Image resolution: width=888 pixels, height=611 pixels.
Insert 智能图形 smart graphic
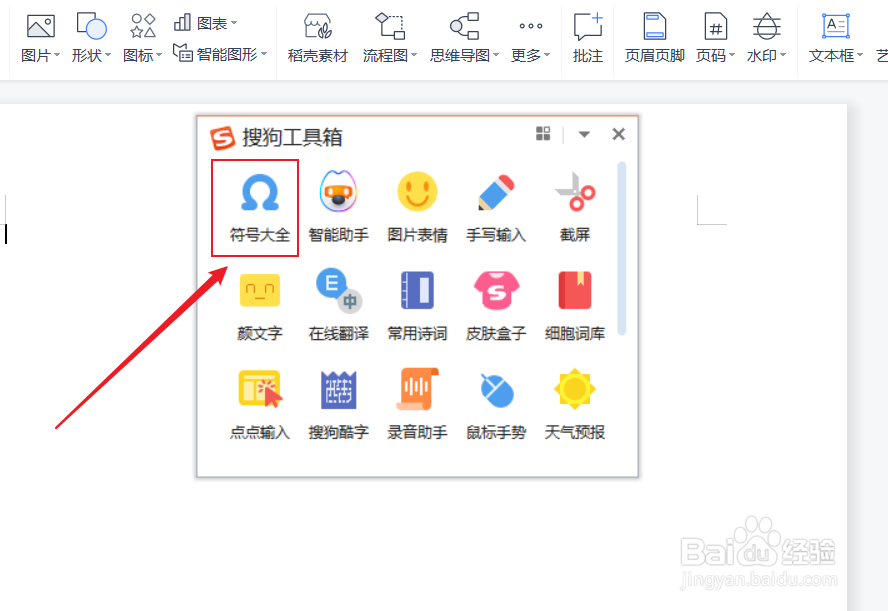point(220,54)
